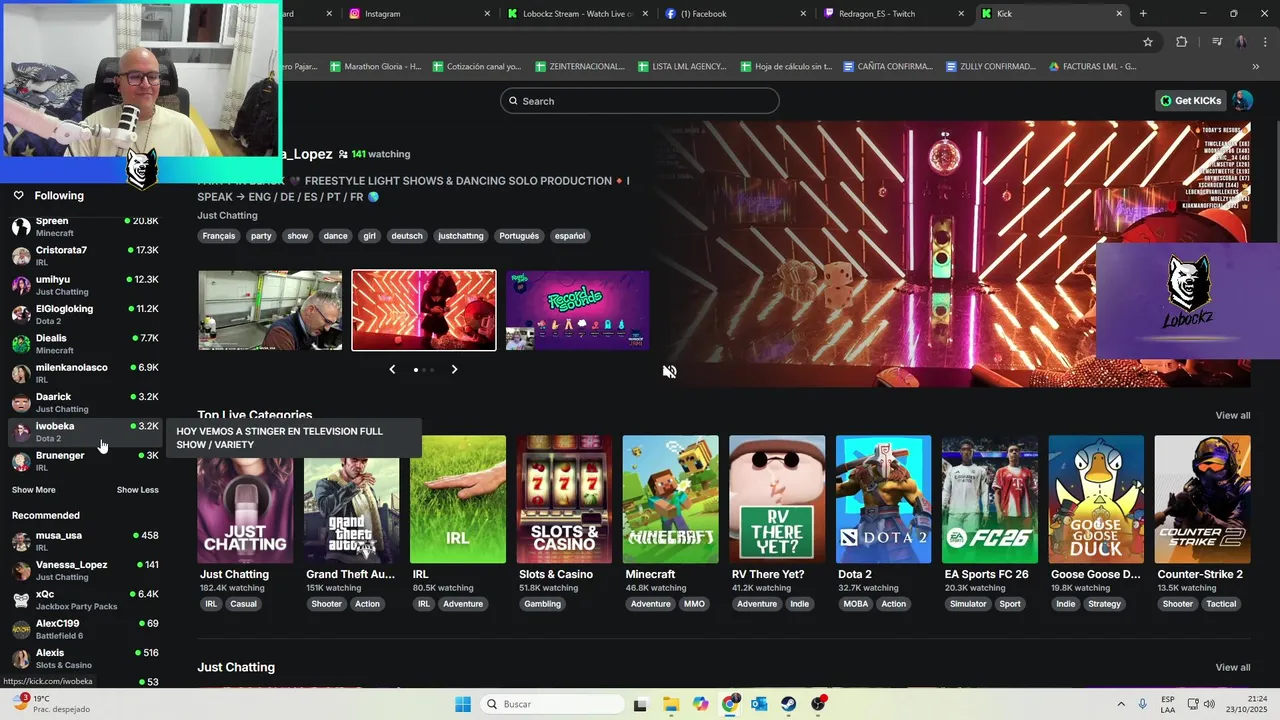Open Hoja de cálculo sin t... bookmark
Screen dimensions: 1280x720
tap(786, 67)
